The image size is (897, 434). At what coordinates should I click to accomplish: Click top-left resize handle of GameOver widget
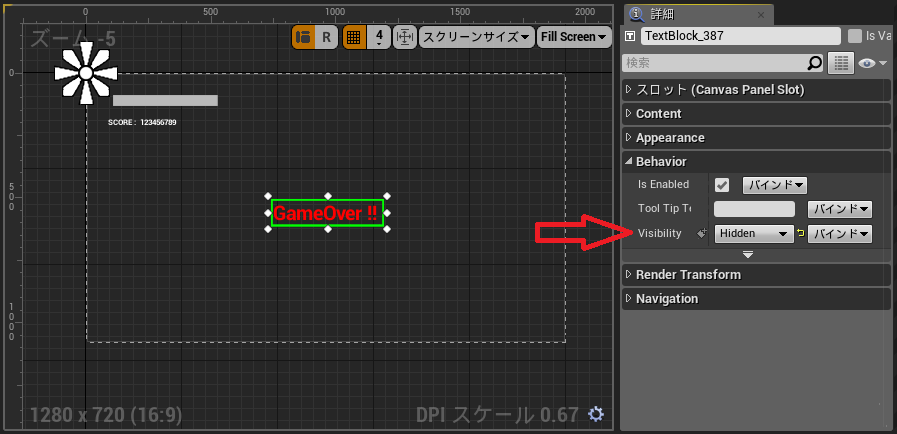click(268, 196)
